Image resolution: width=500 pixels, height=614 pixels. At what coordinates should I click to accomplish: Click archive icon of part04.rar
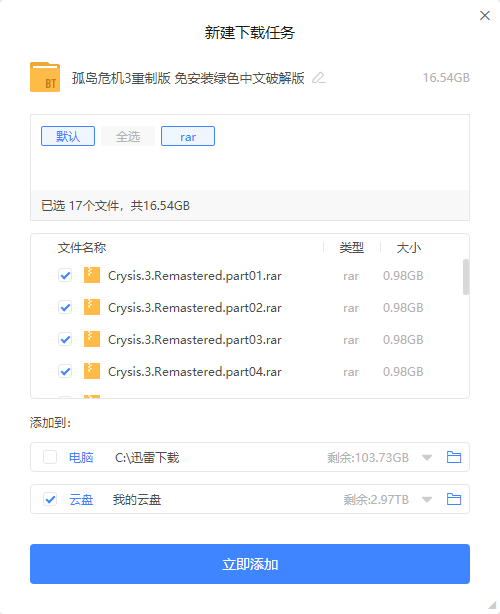coord(92,371)
